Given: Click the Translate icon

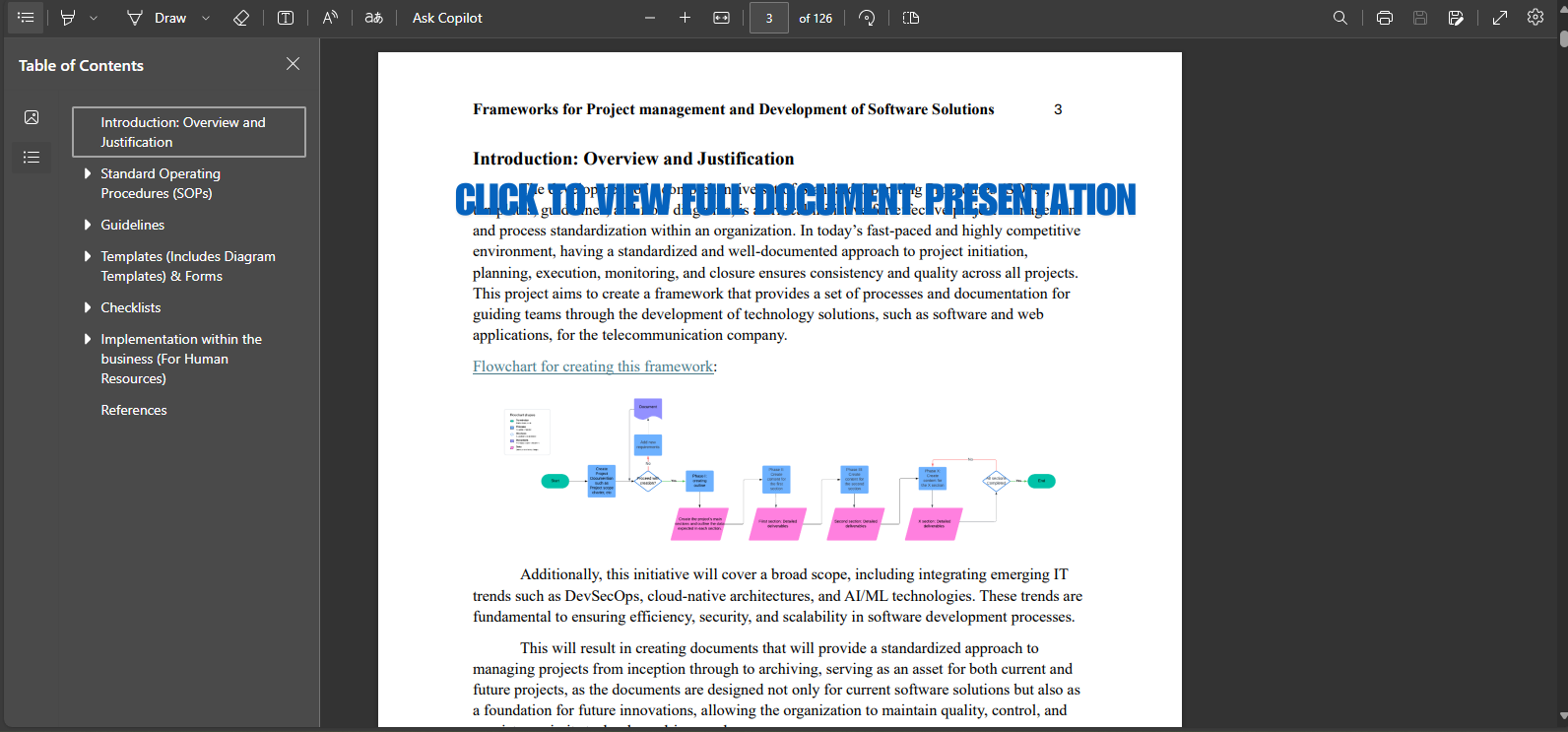Looking at the screenshot, I should (373, 18).
